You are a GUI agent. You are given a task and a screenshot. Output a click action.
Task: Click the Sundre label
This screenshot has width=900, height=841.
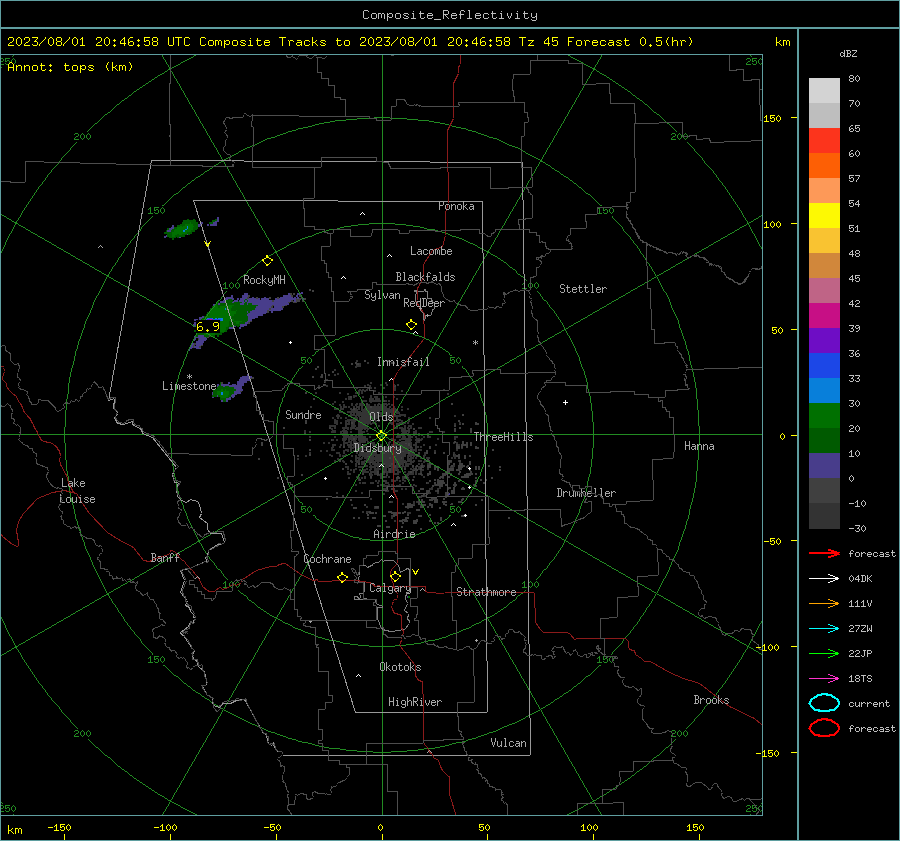point(303,415)
